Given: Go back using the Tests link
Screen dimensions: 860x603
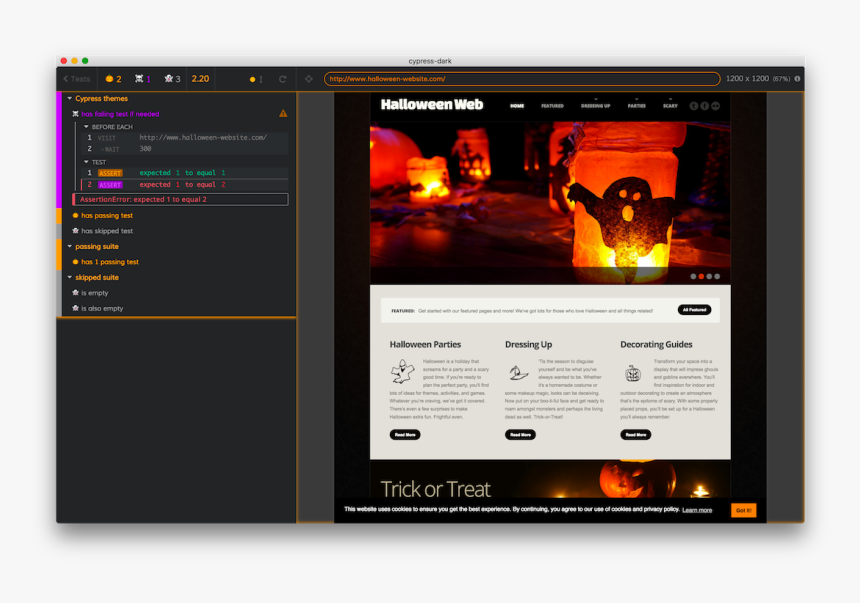Looking at the screenshot, I should (76, 79).
